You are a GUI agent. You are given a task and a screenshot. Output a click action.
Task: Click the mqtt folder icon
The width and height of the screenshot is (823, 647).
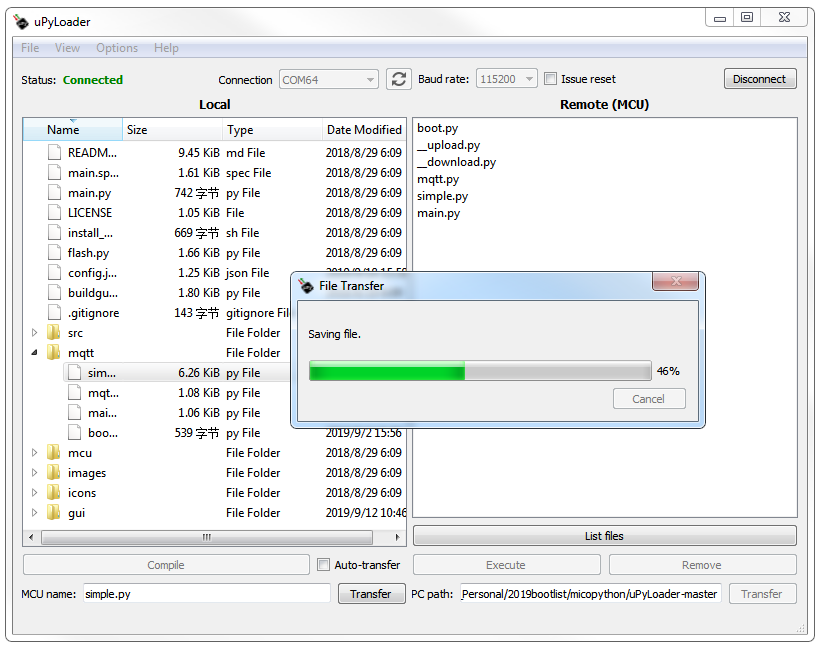pyautogui.click(x=54, y=352)
